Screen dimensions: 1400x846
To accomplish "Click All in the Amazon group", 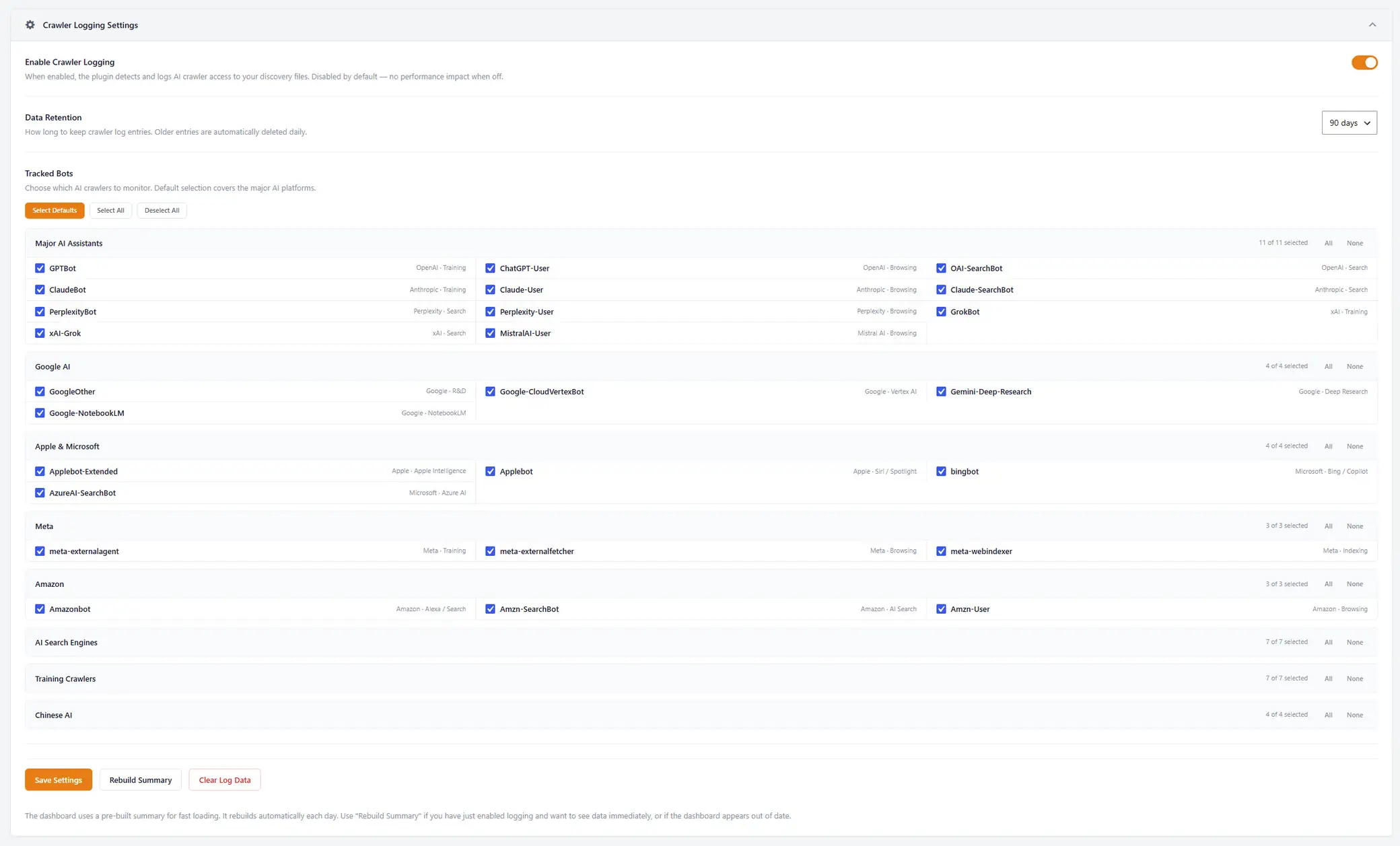I will (1328, 584).
